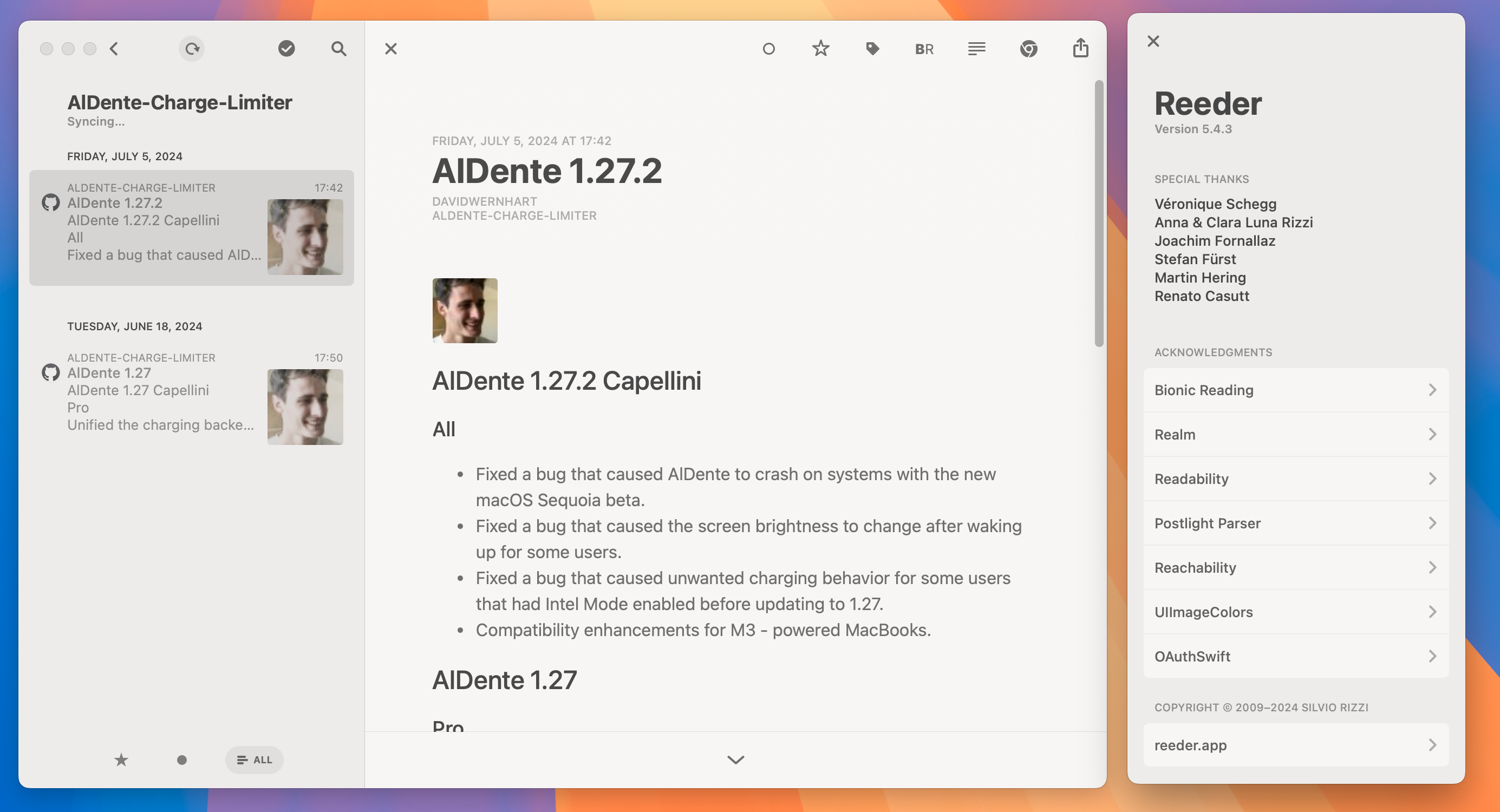Toggle the unread articles dot filter
Screen dimensions: 1500x812
tap(180, 759)
